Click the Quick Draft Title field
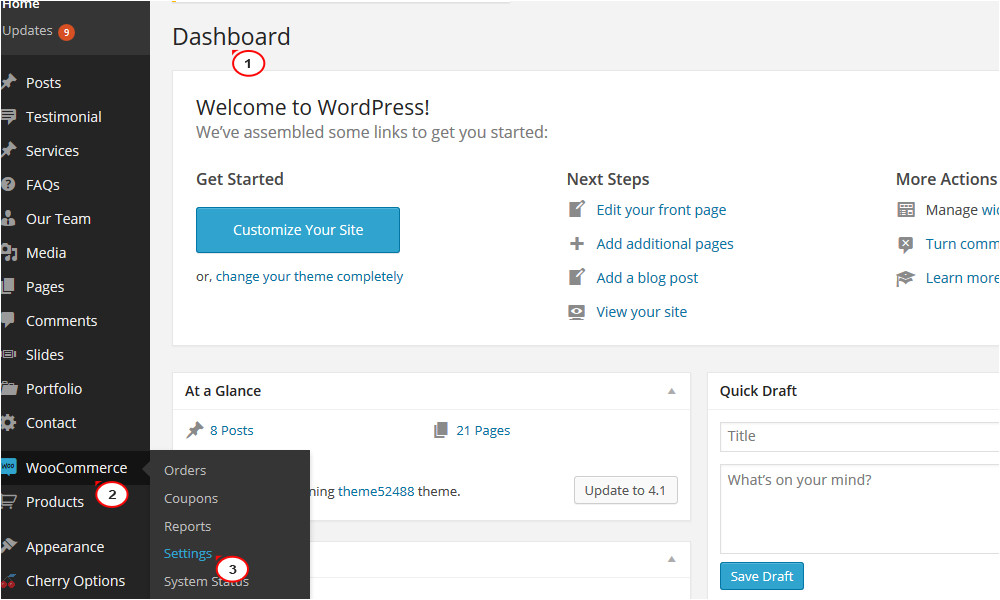Viewport: 1000px width, 600px height. pos(858,436)
